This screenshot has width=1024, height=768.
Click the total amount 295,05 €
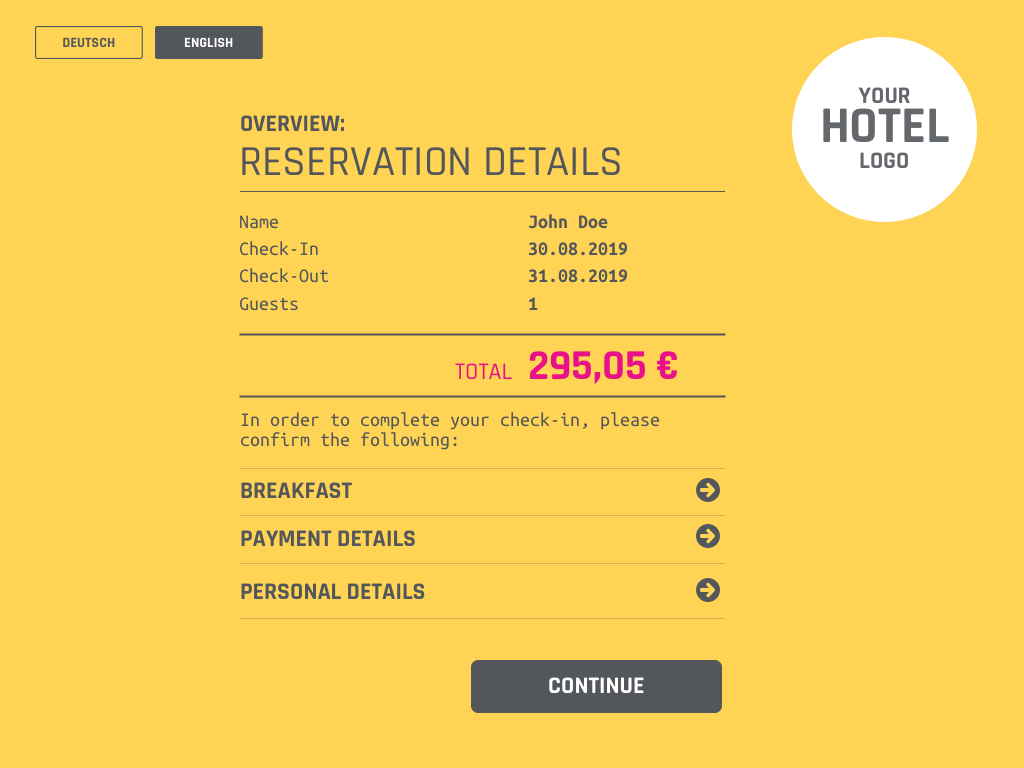603,367
